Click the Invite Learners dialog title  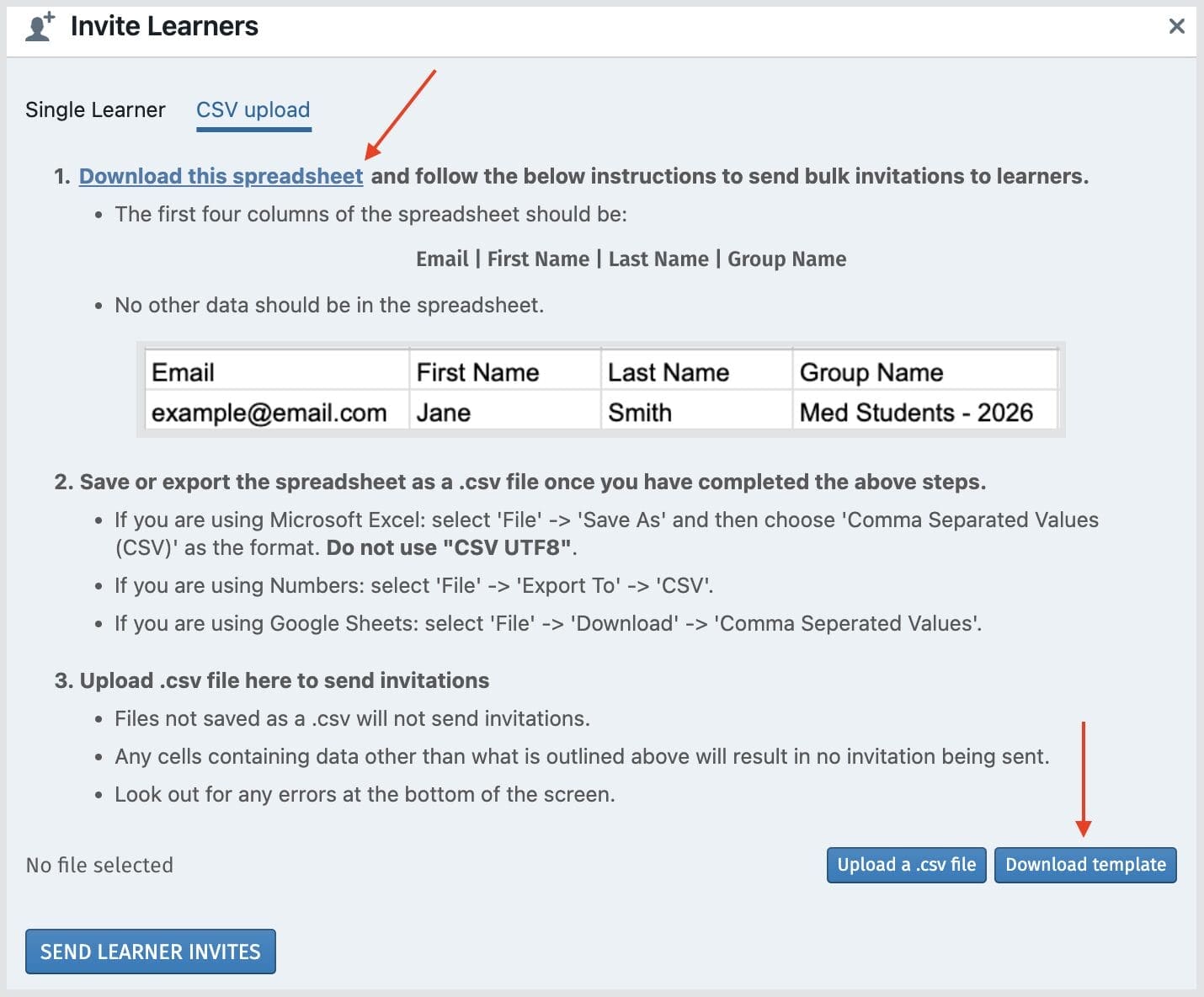tap(164, 27)
